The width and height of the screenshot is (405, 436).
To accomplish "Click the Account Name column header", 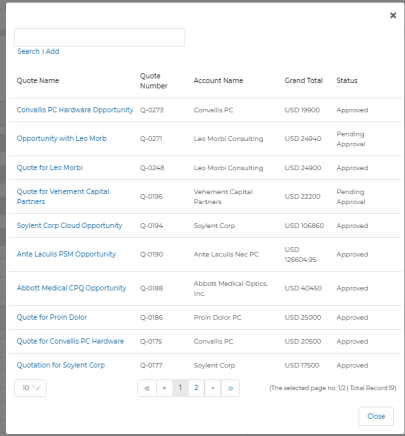I will point(218,81).
